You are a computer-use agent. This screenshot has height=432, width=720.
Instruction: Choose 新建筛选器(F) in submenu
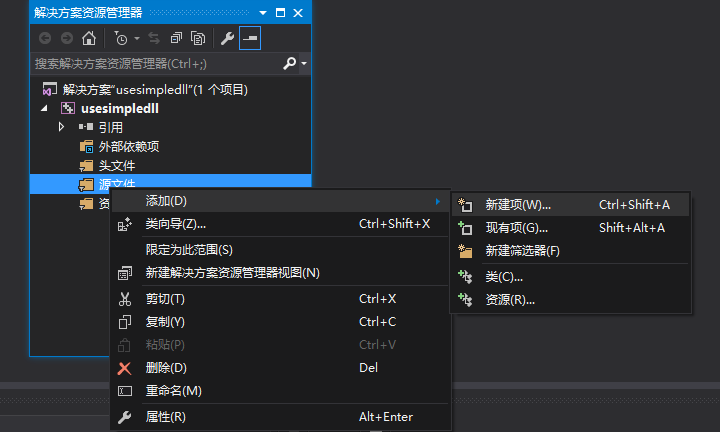[571, 251]
